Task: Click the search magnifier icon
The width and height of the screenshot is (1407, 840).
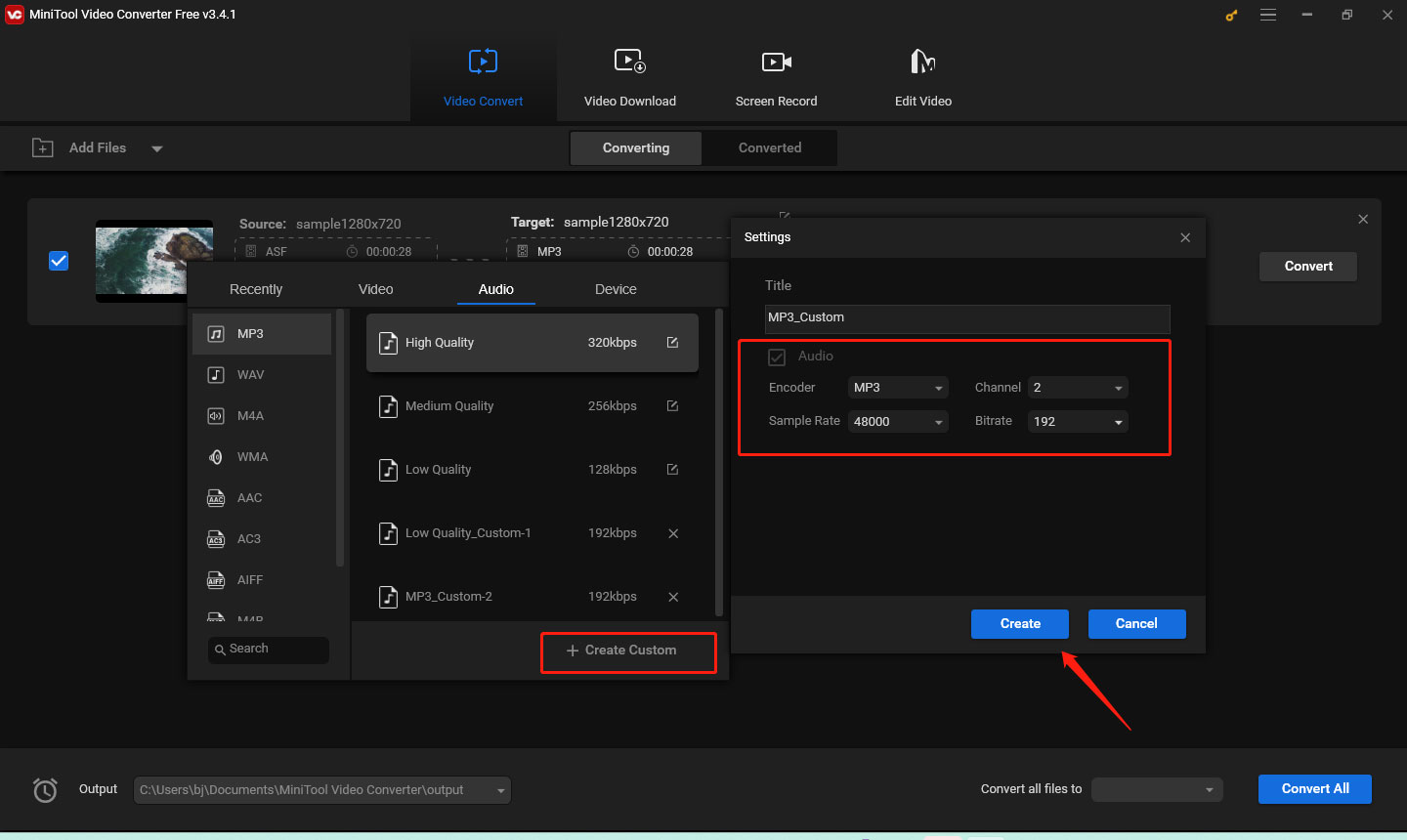Action: [x=220, y=650]
